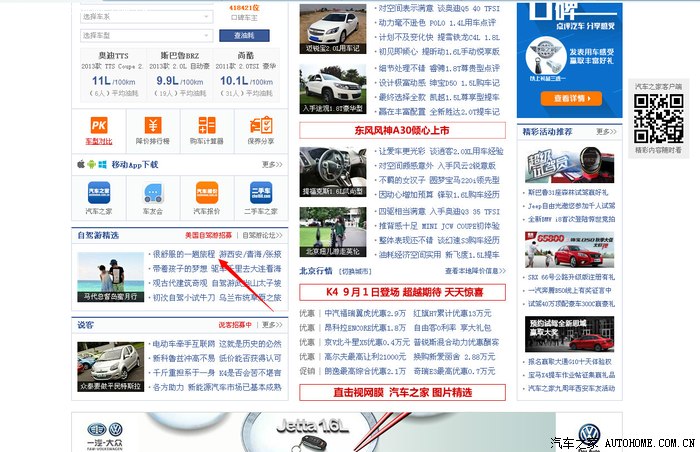Open the 车型对比 PK icon

pos(99,126)
